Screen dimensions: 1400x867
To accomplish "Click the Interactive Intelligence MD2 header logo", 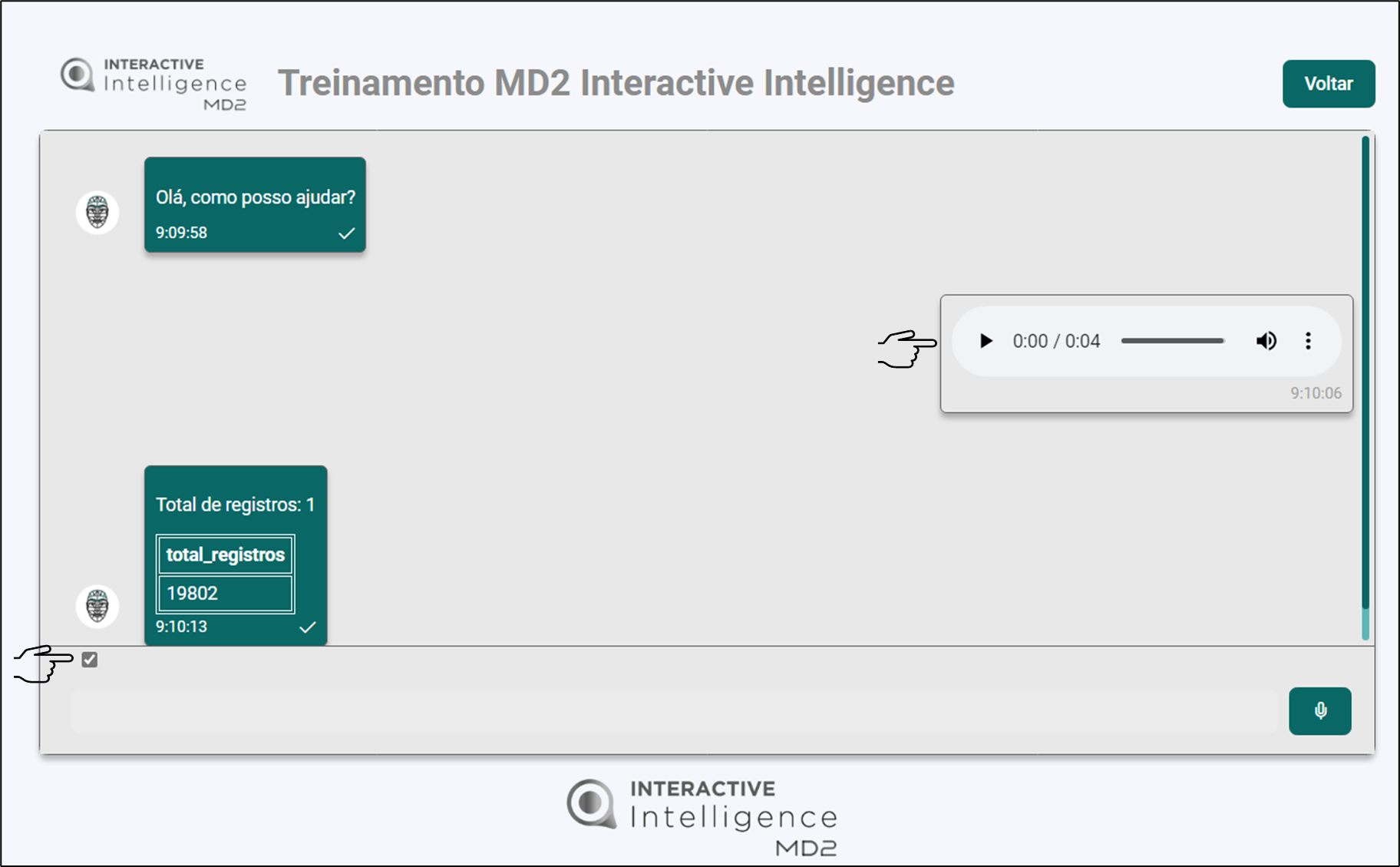I will [154, 84].
